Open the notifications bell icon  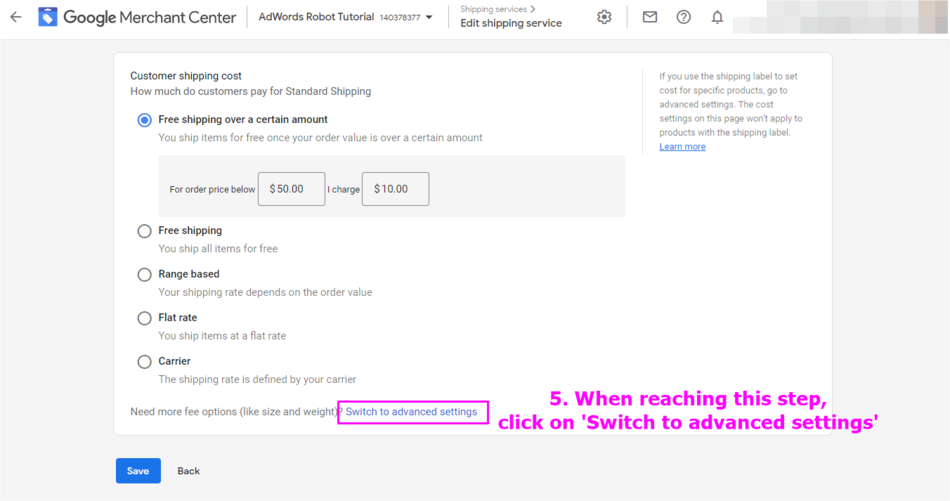pyautogui.click(x=717, y=17)
